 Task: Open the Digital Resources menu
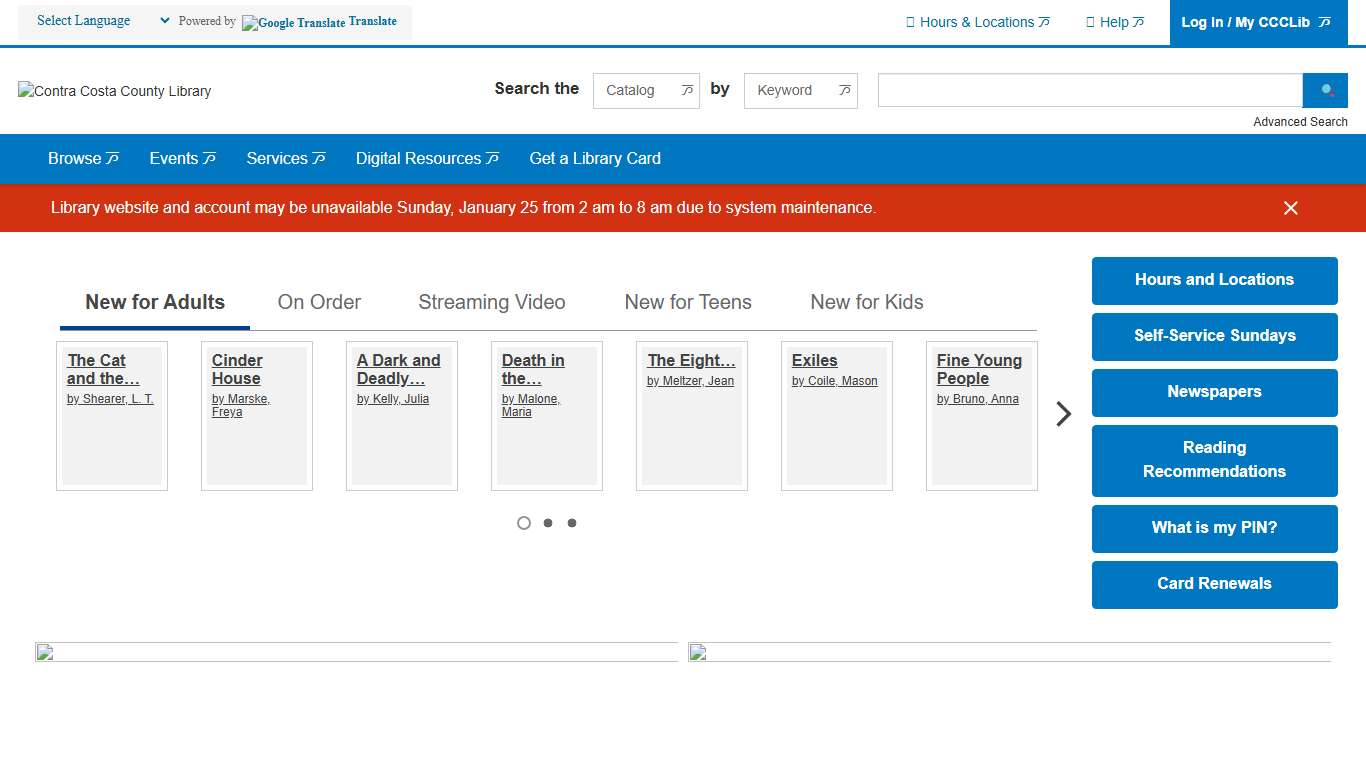tap(427, 158)
